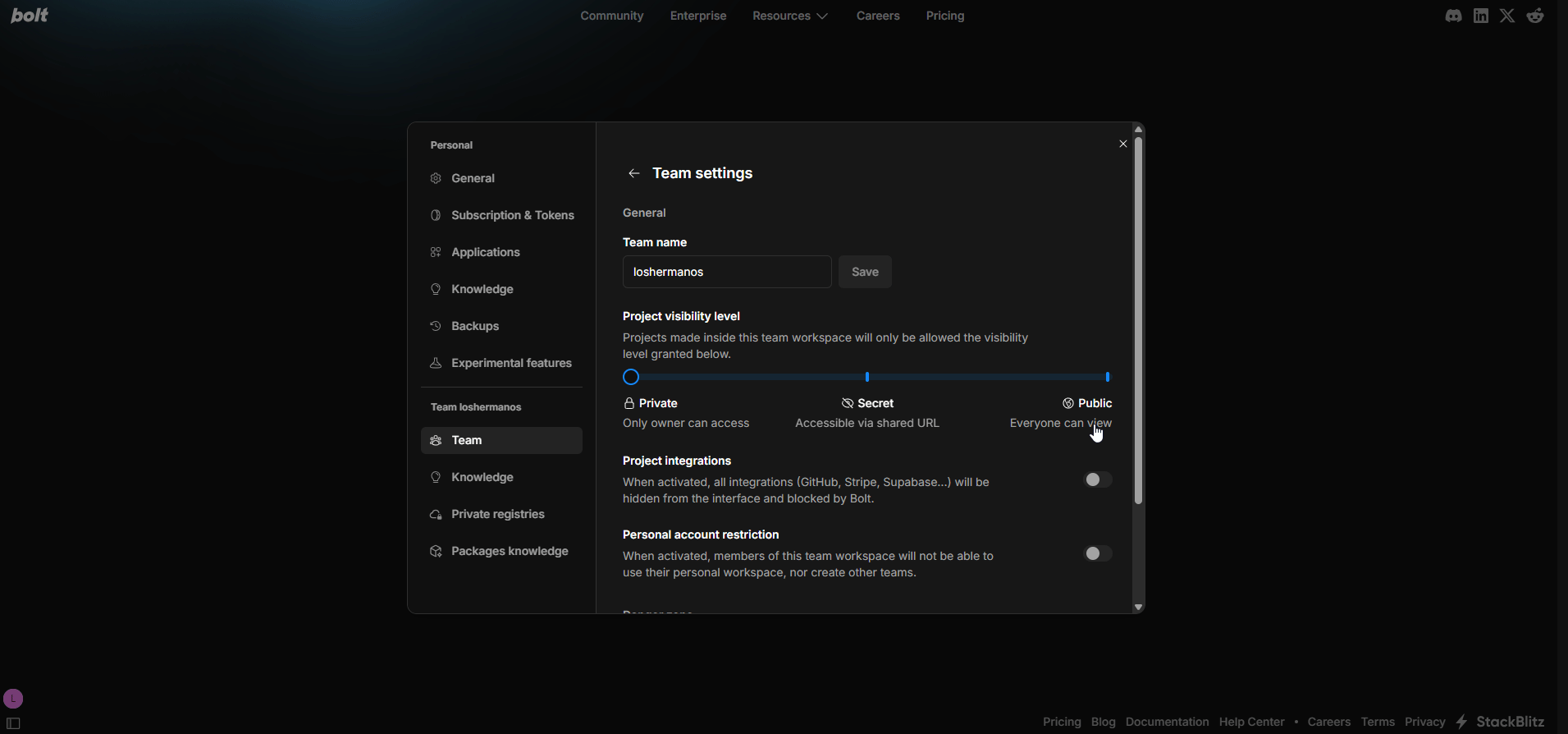Viewport: 1568px width, 734px height.
Task: Click the StackBlitz lightning logo
Action: pyautogui.click(x=1461, y=722)
